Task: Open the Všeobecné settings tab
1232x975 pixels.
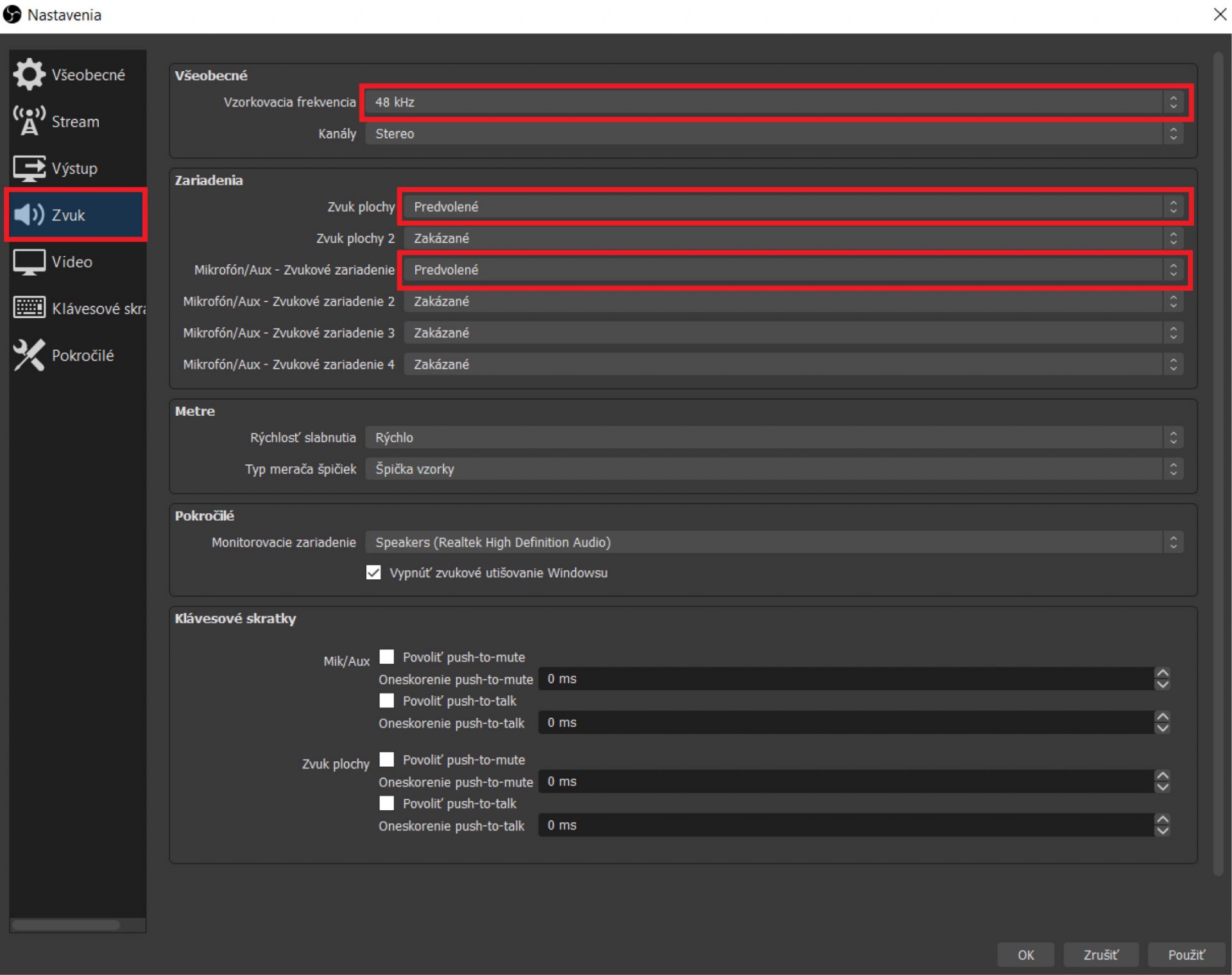Action: 78,74
